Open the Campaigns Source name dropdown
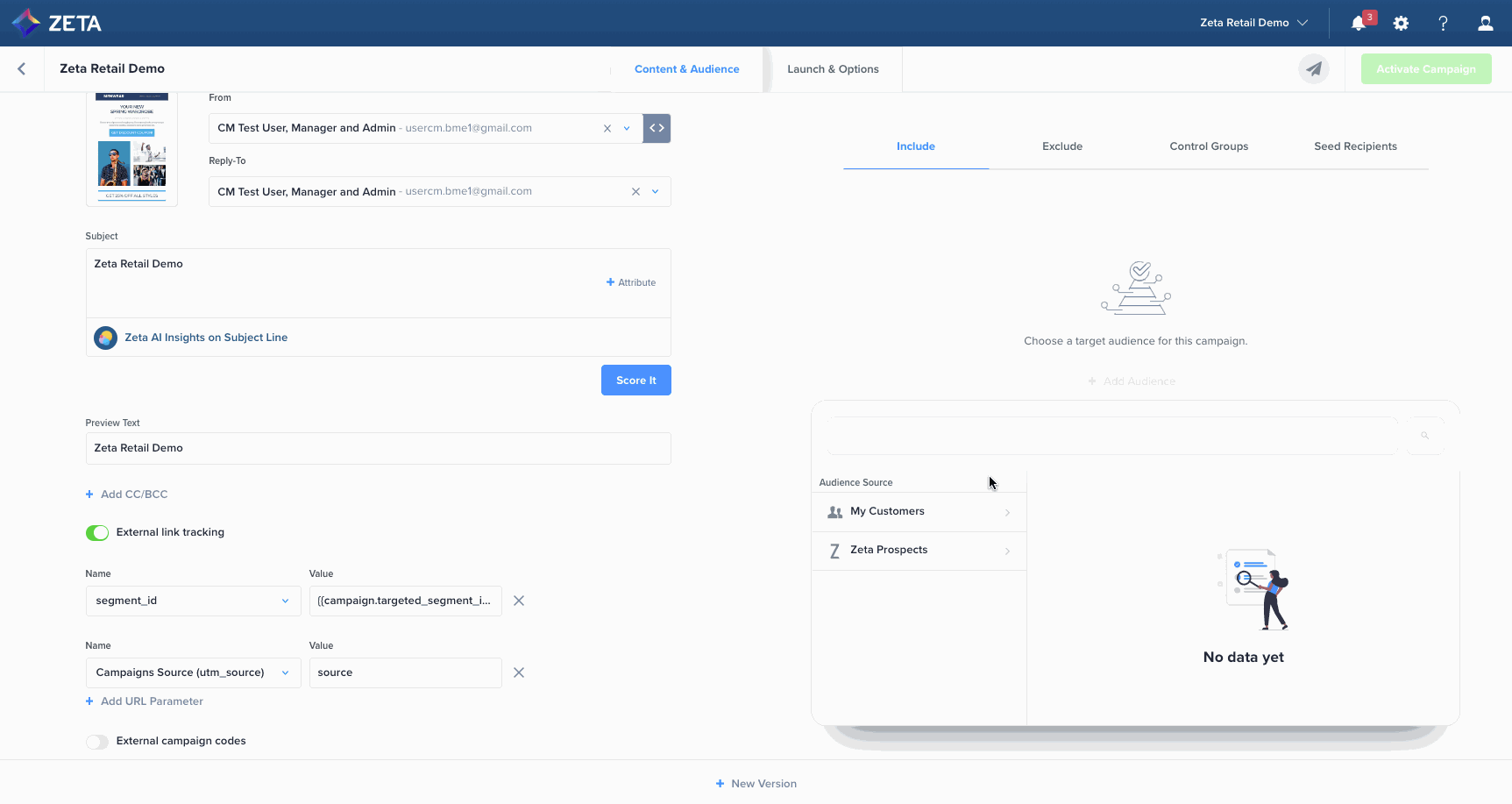Image resolution: width=1512 pixels, height=804 pixels. (193, 672)
